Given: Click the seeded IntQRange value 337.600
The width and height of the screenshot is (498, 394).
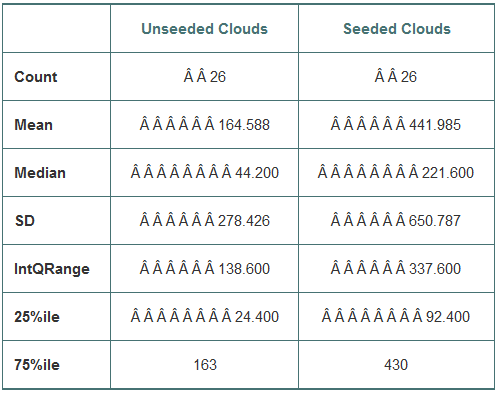Looking at the screenshot, I should [435, 269].
